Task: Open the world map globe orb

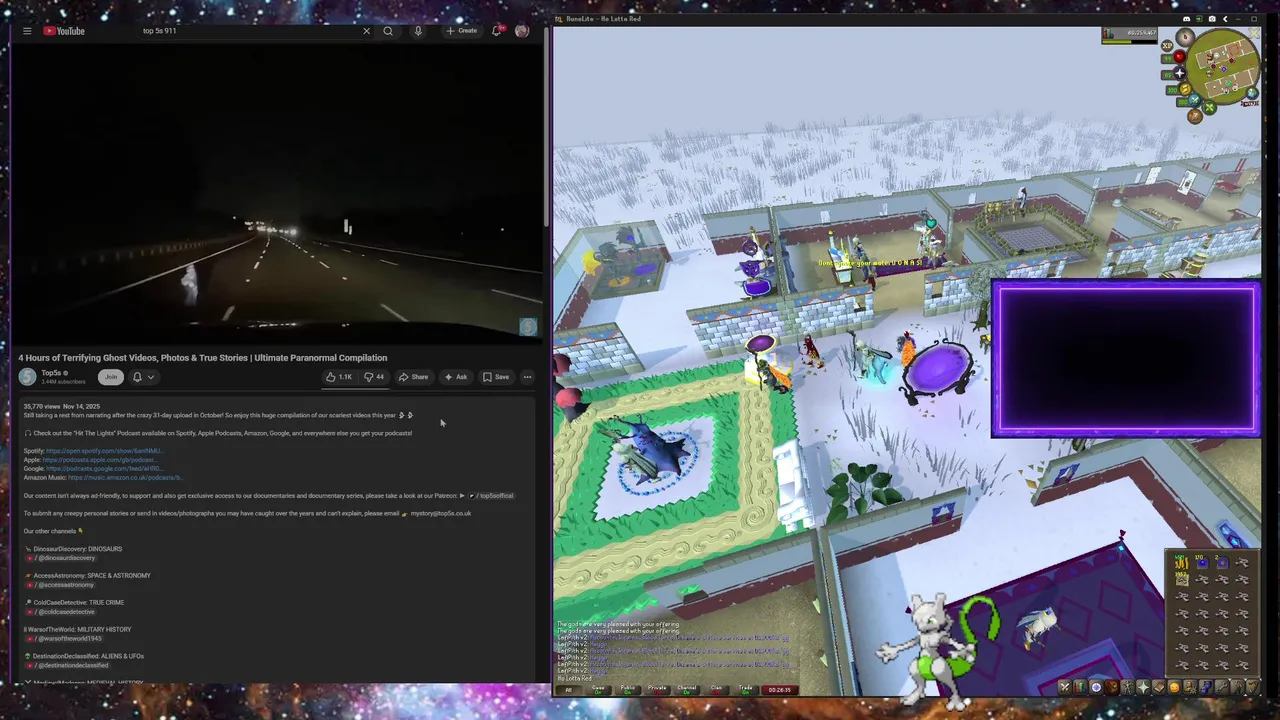Action: click(1252, 93)
